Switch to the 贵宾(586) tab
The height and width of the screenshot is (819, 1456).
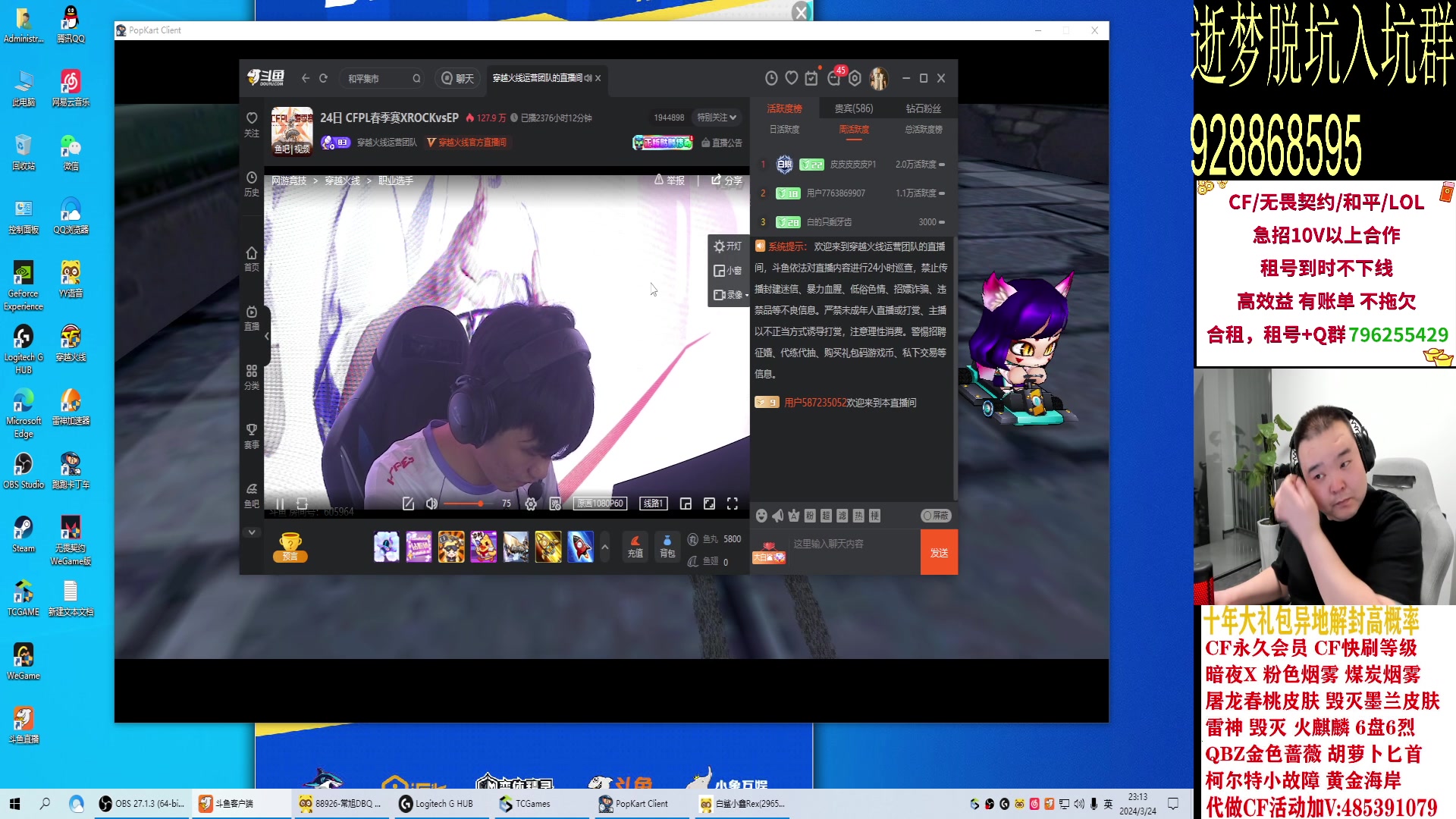(x=853, y=108)
